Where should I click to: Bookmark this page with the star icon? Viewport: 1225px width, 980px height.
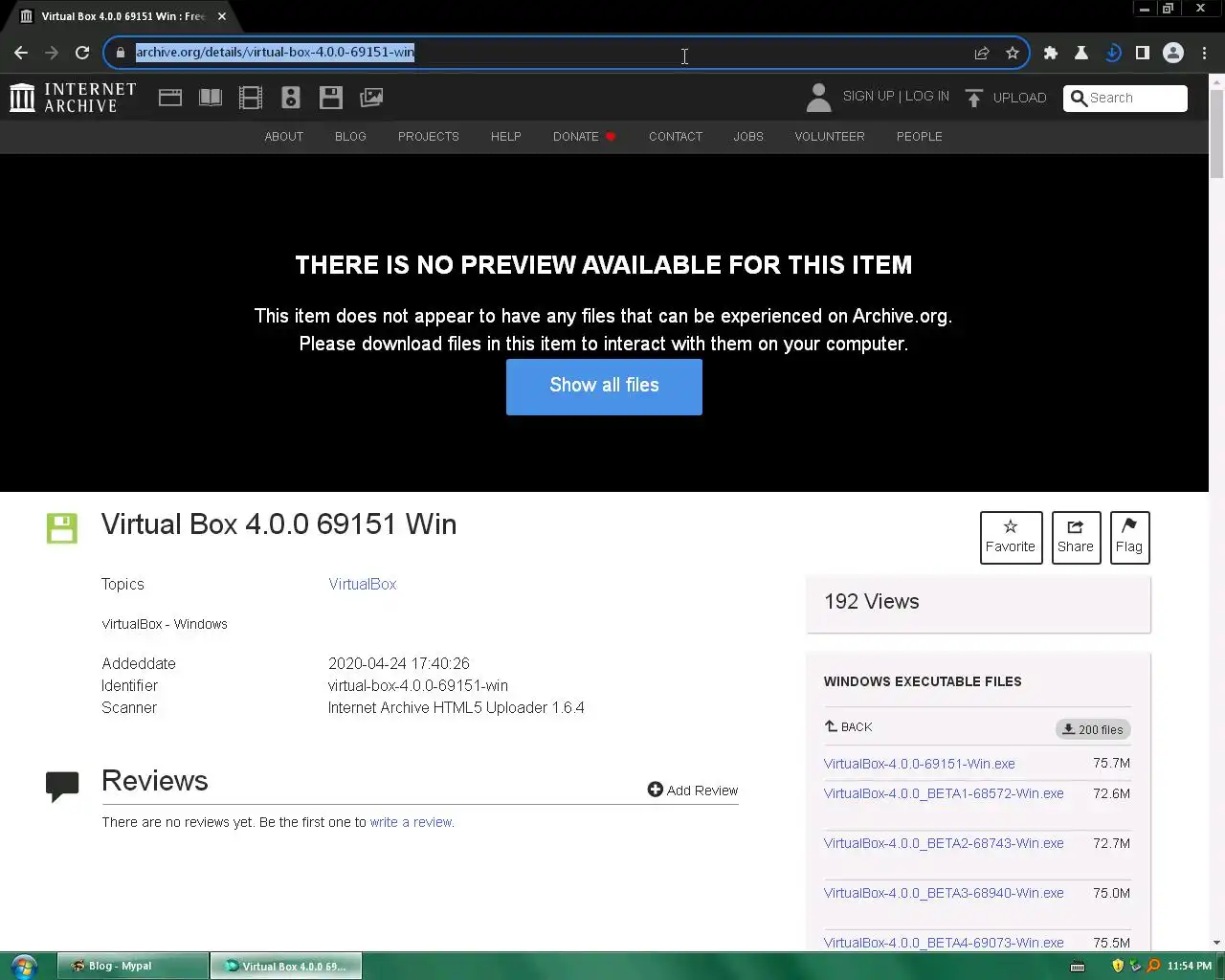click(1013, 53)
